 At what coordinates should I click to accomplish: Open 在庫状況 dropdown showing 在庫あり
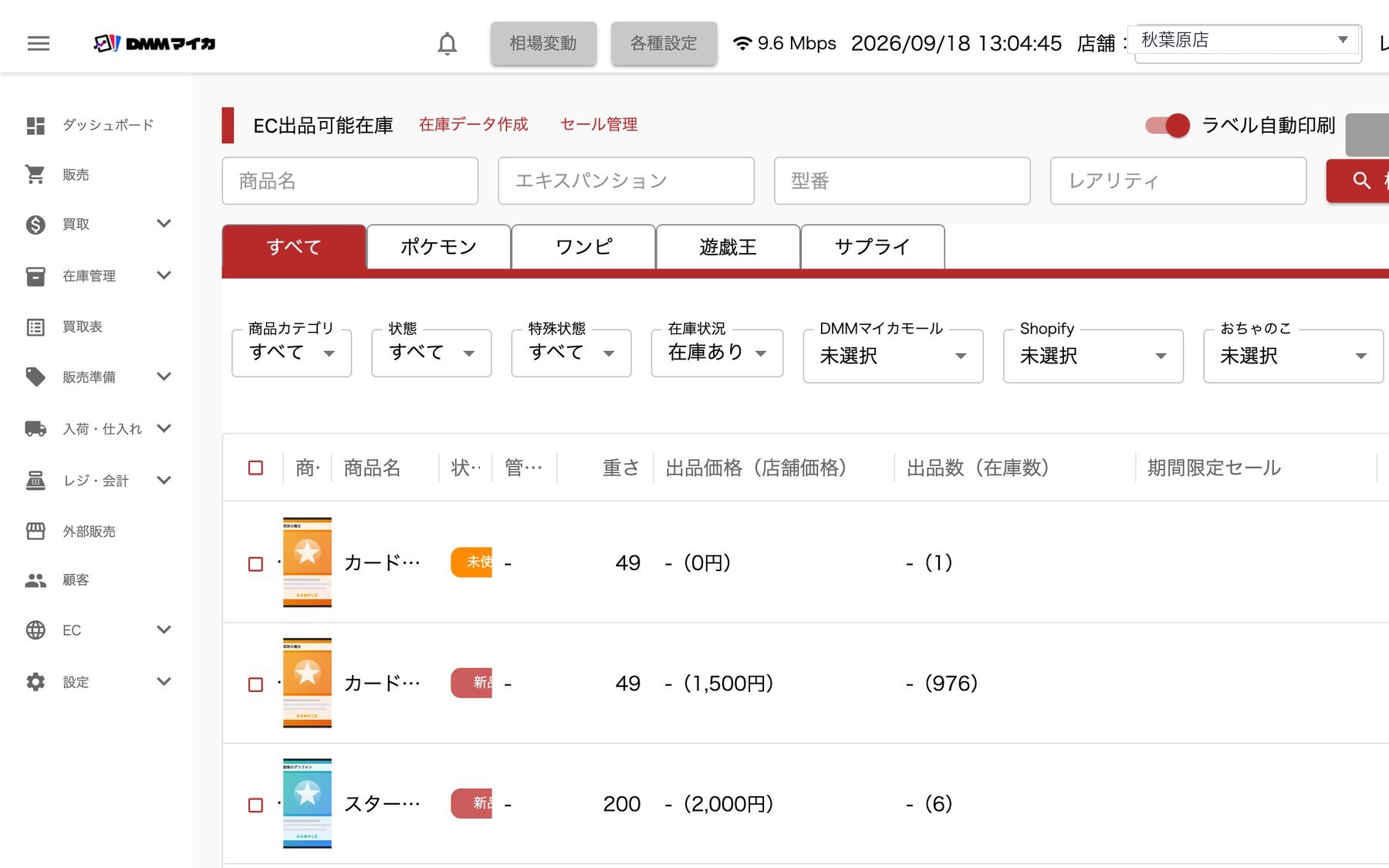click(717, 353)
